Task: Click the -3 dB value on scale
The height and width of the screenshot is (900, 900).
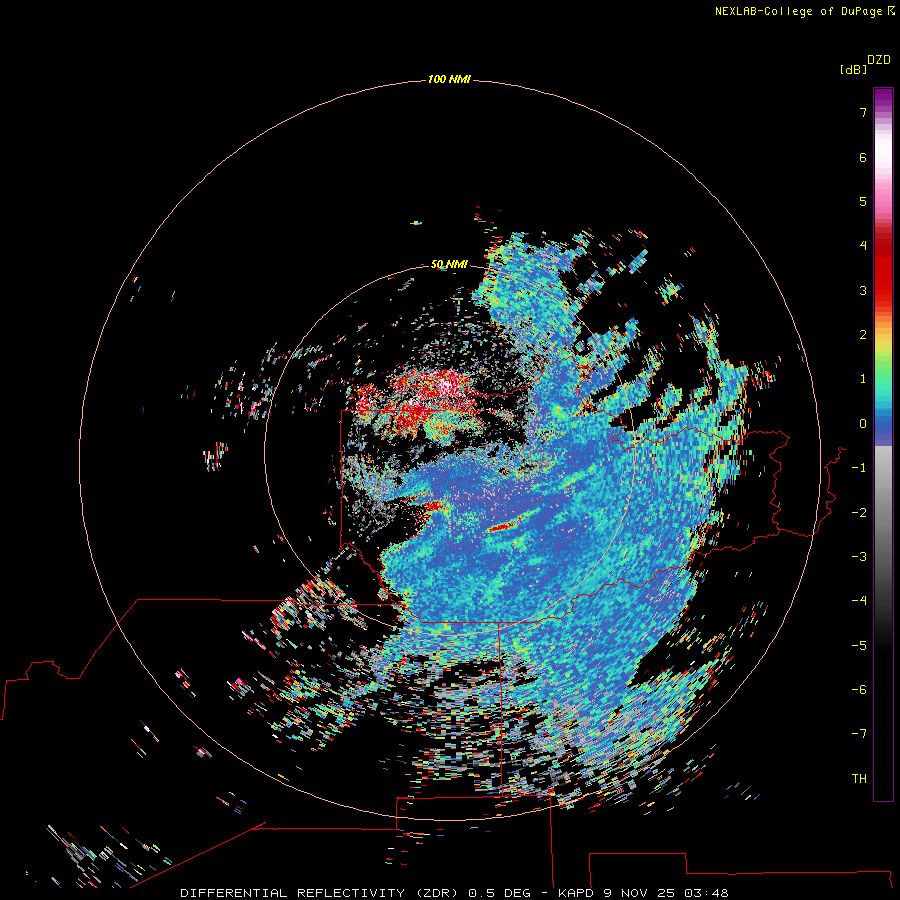Action: coord(859,557)
